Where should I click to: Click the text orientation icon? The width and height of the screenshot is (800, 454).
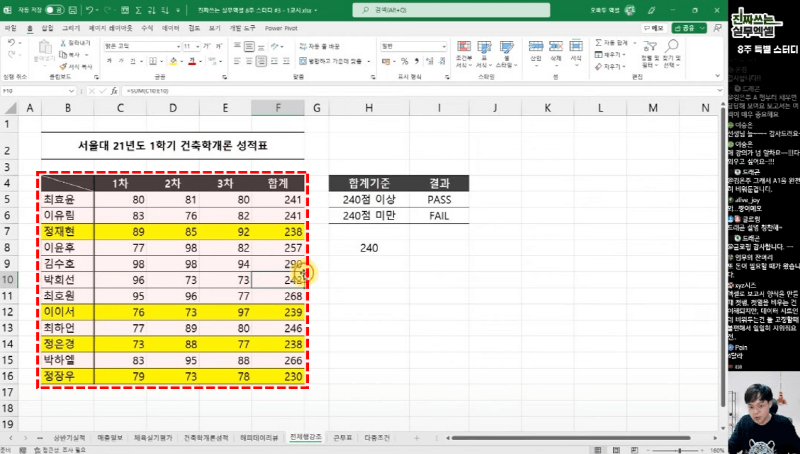pos(275,46)
